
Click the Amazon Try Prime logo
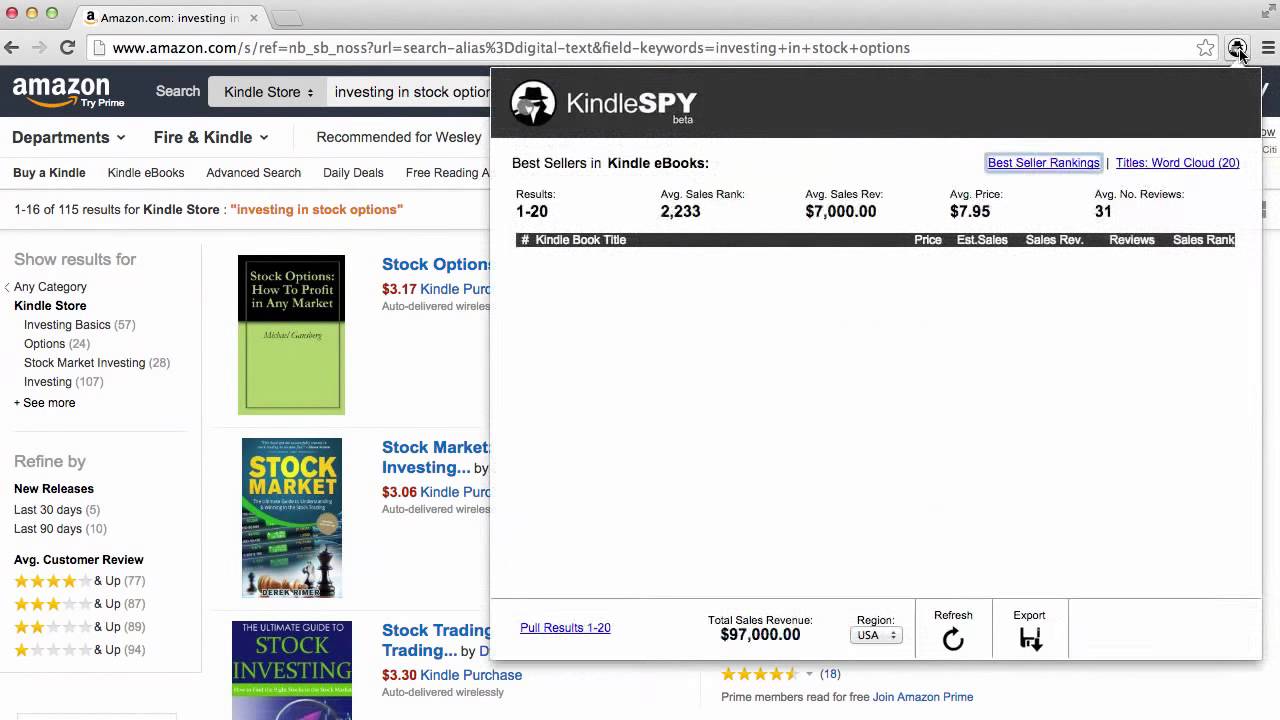[x=68, y=92]
